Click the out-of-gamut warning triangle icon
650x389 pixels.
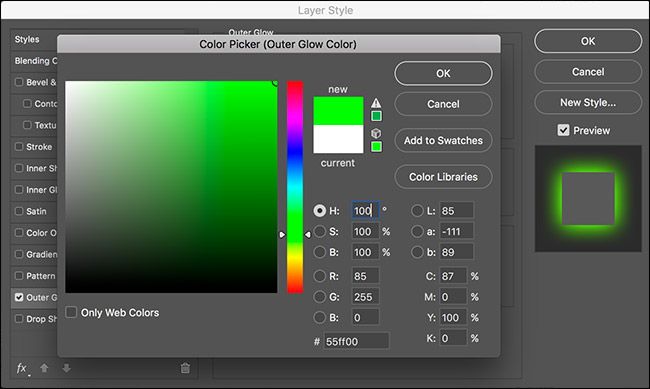(x=376, y=103)
